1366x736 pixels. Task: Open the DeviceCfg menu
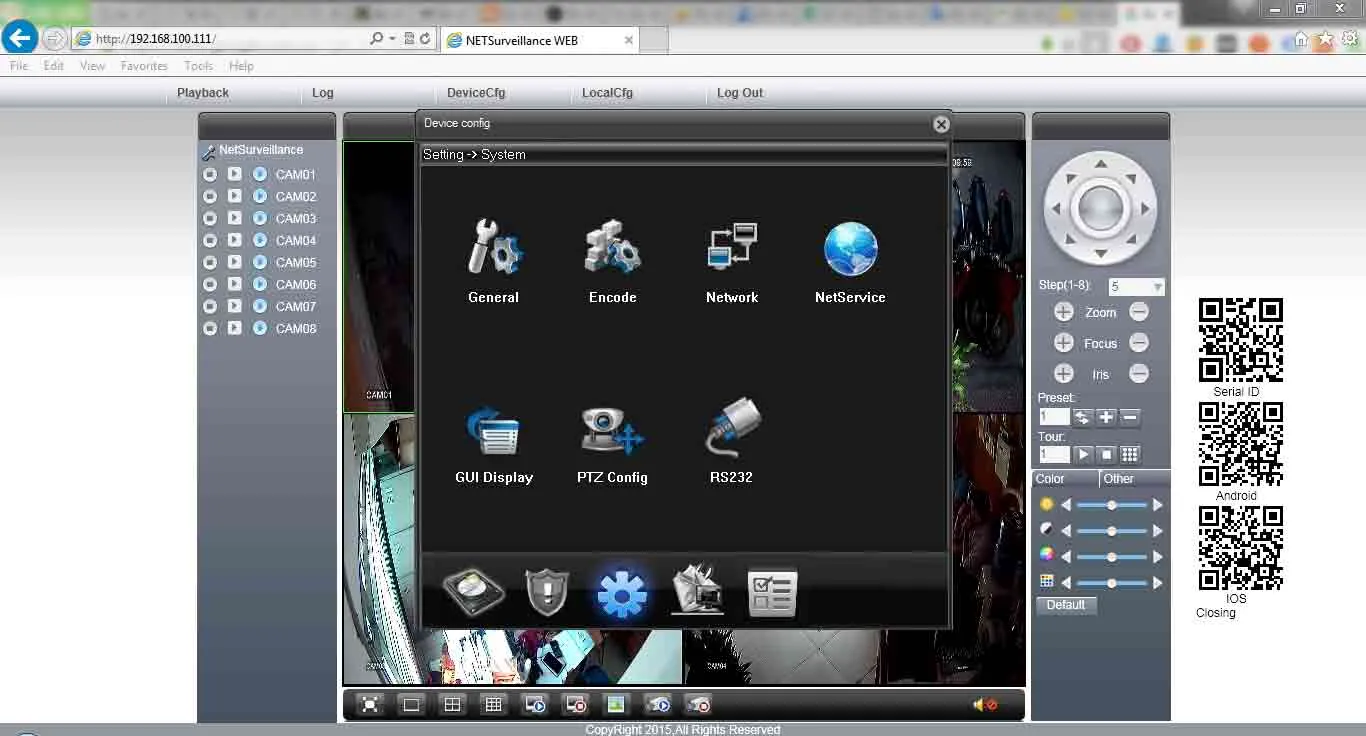click(477, 92)
